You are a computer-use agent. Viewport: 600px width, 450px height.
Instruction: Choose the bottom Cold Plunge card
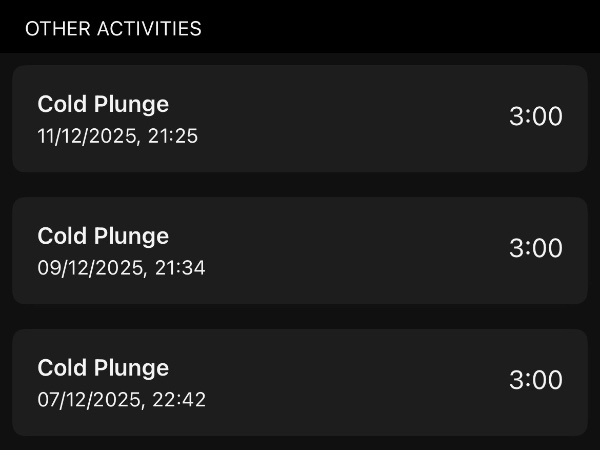pyautogui.click(x=299, y=382)
